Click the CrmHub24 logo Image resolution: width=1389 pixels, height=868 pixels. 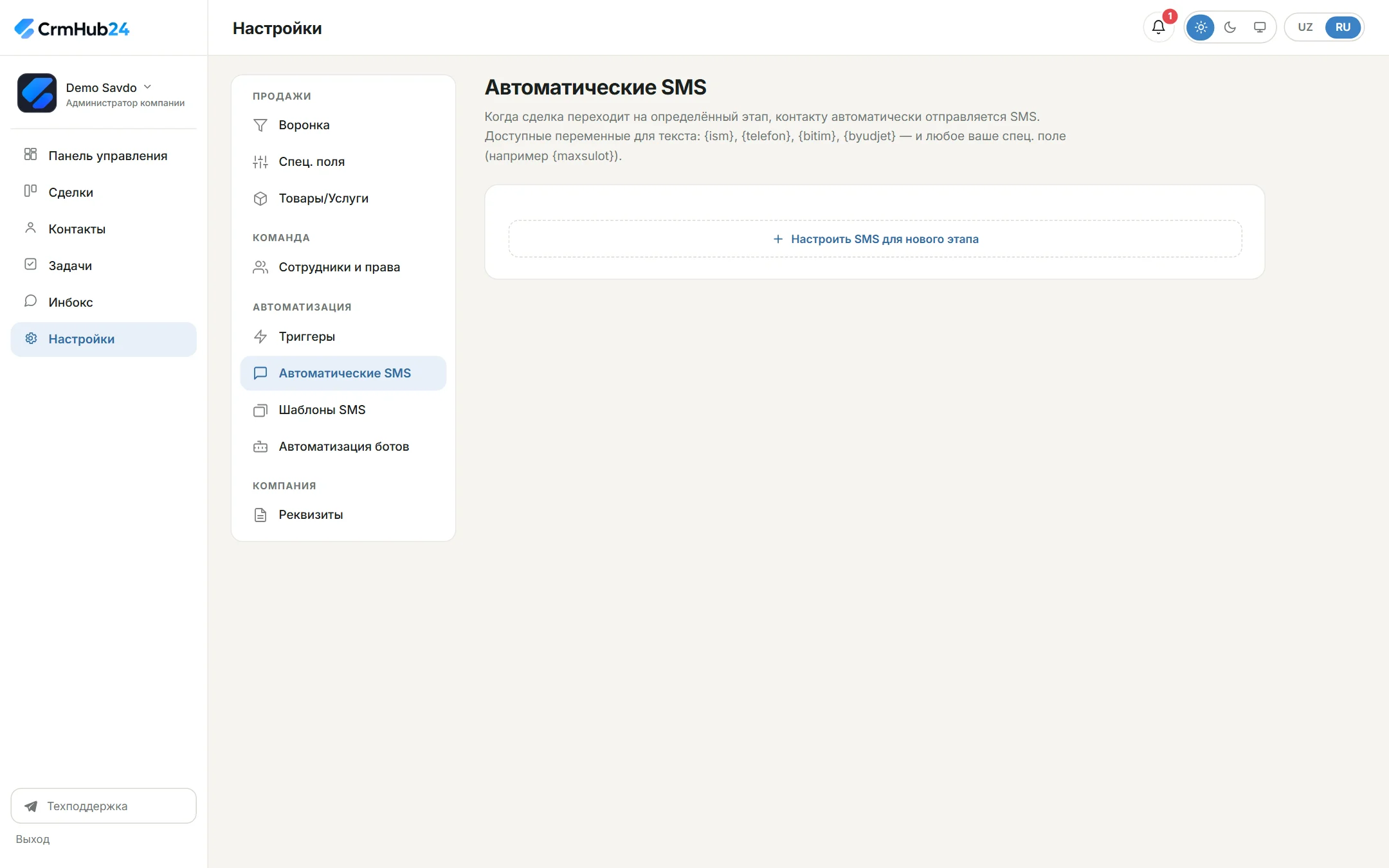tap(71, 28)
